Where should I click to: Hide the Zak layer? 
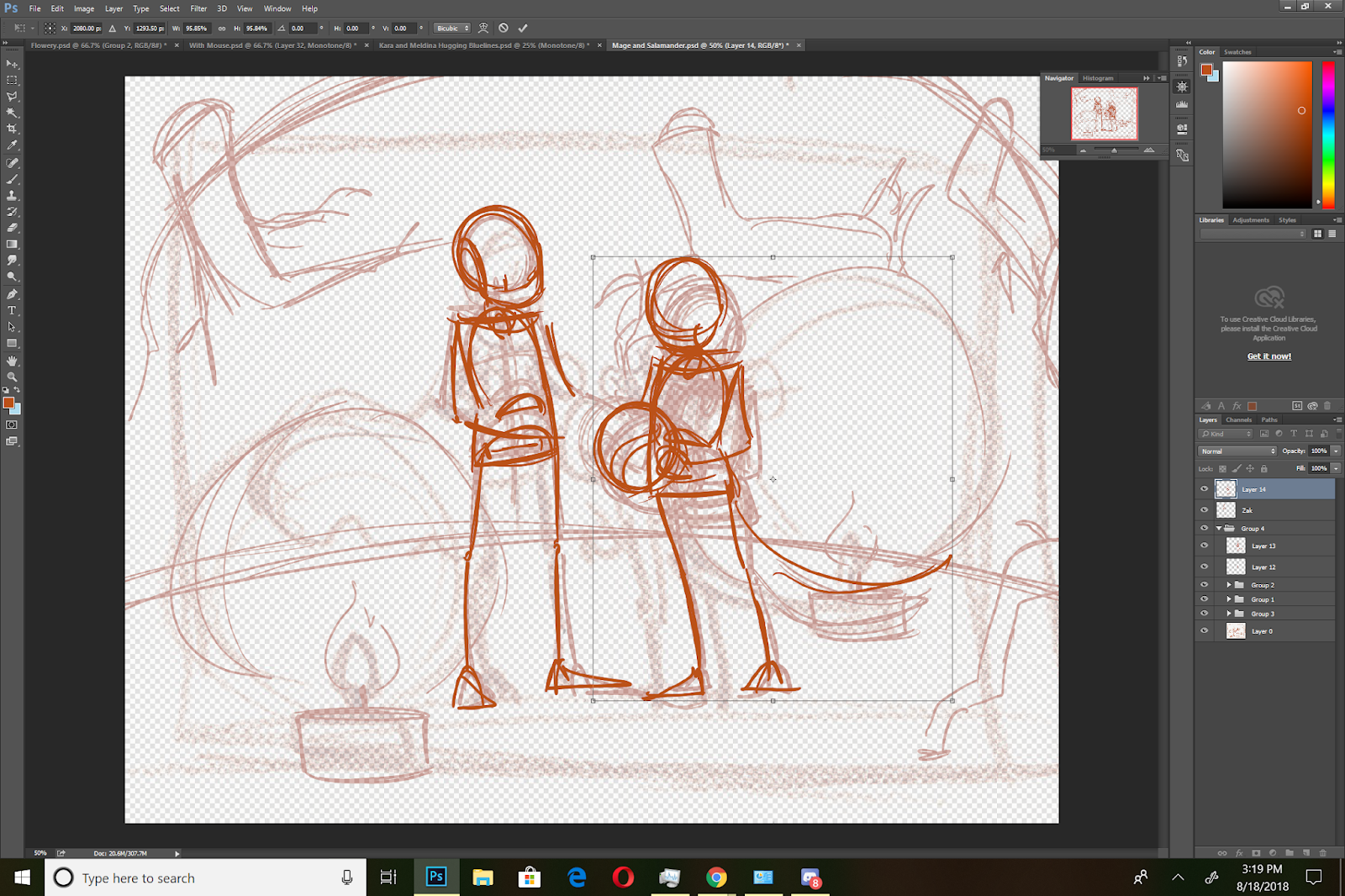(1204, 510)
